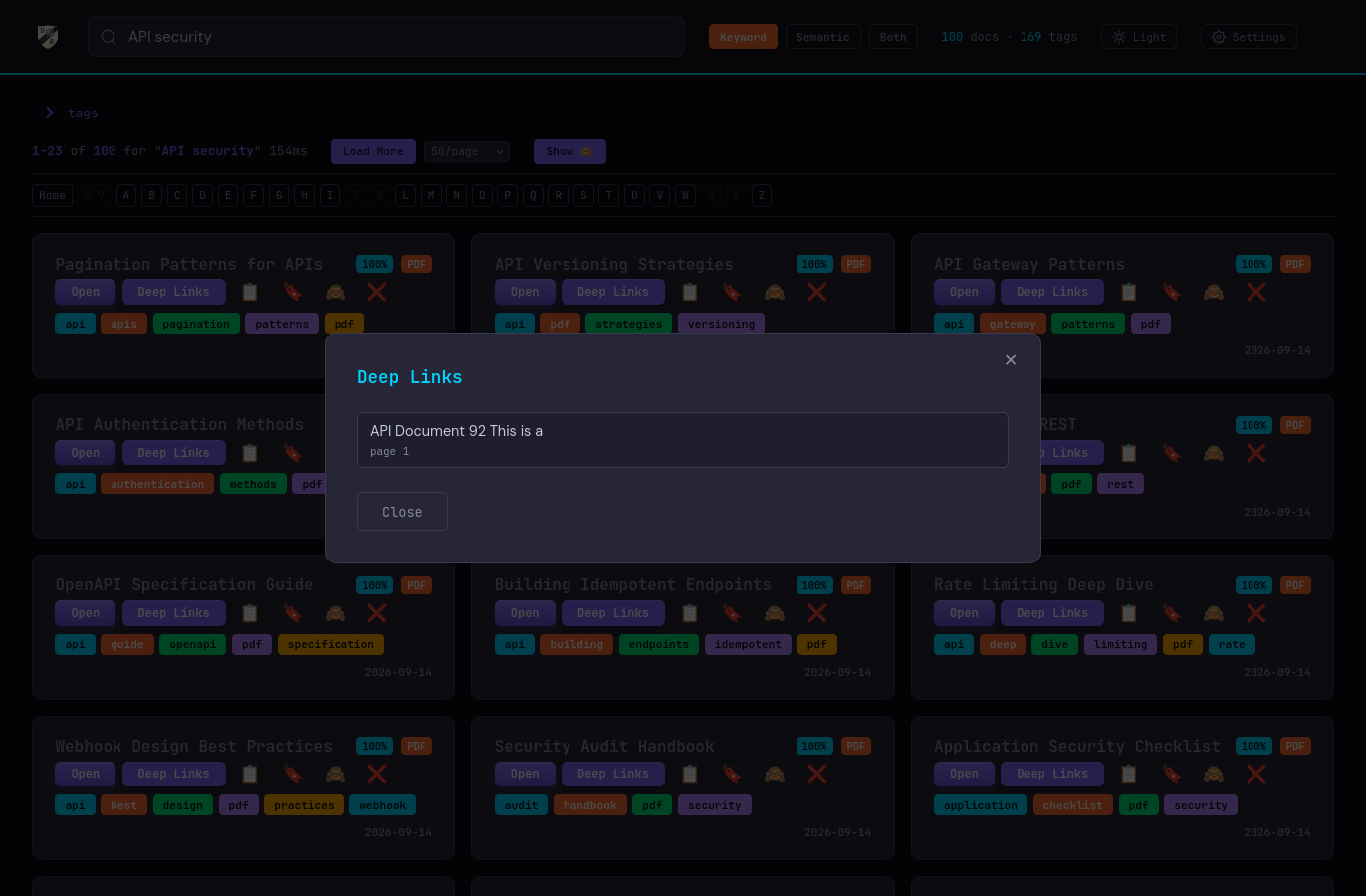
Task: Filter documents by letter Z
Action: [x=762, y=195]
